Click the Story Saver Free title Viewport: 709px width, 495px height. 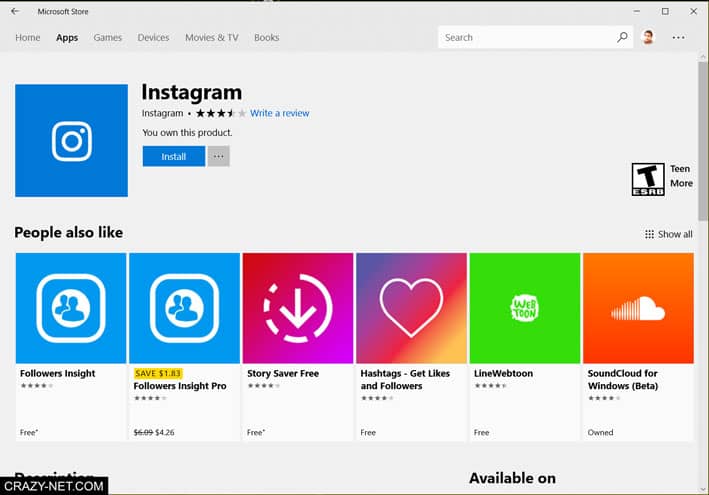(283, 373)
